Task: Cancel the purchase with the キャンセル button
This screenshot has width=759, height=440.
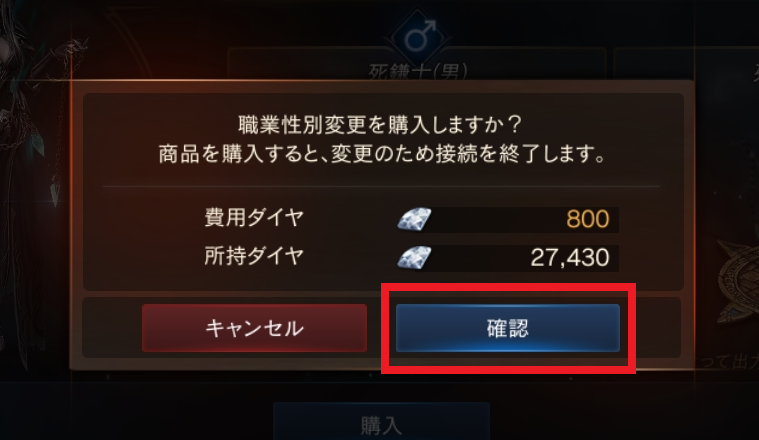Action: 254,328
